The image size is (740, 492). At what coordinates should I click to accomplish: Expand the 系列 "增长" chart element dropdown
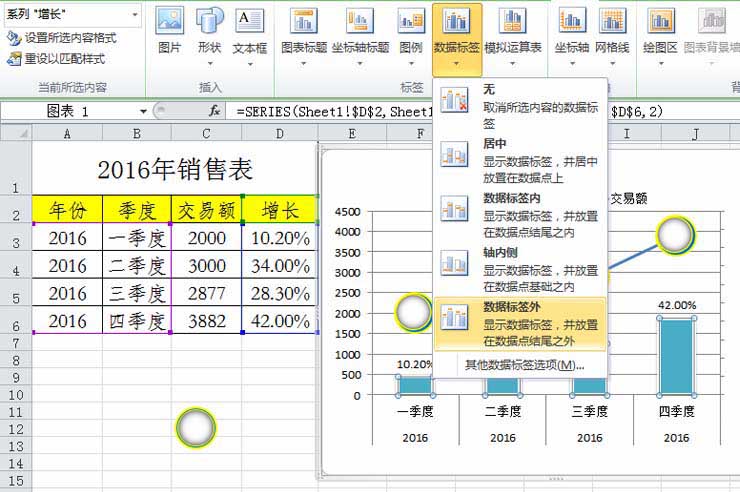coord(134,16)
